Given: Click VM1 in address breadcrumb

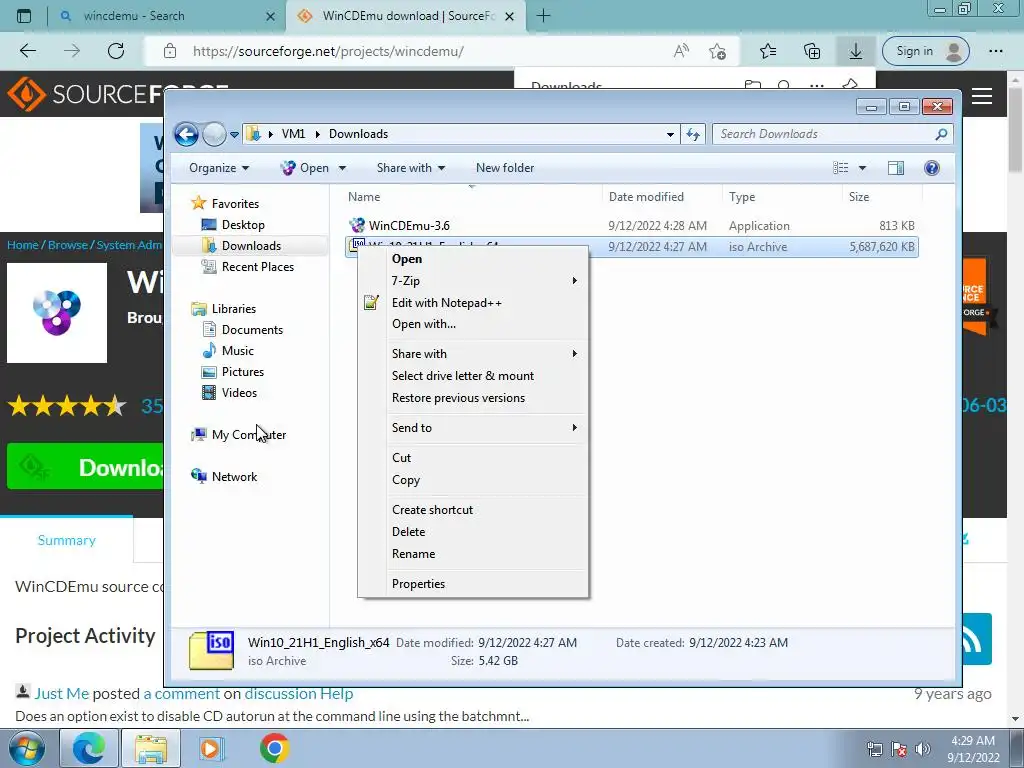Looking at the screenshot, I should pyautogui.click(x=293, y=134).
